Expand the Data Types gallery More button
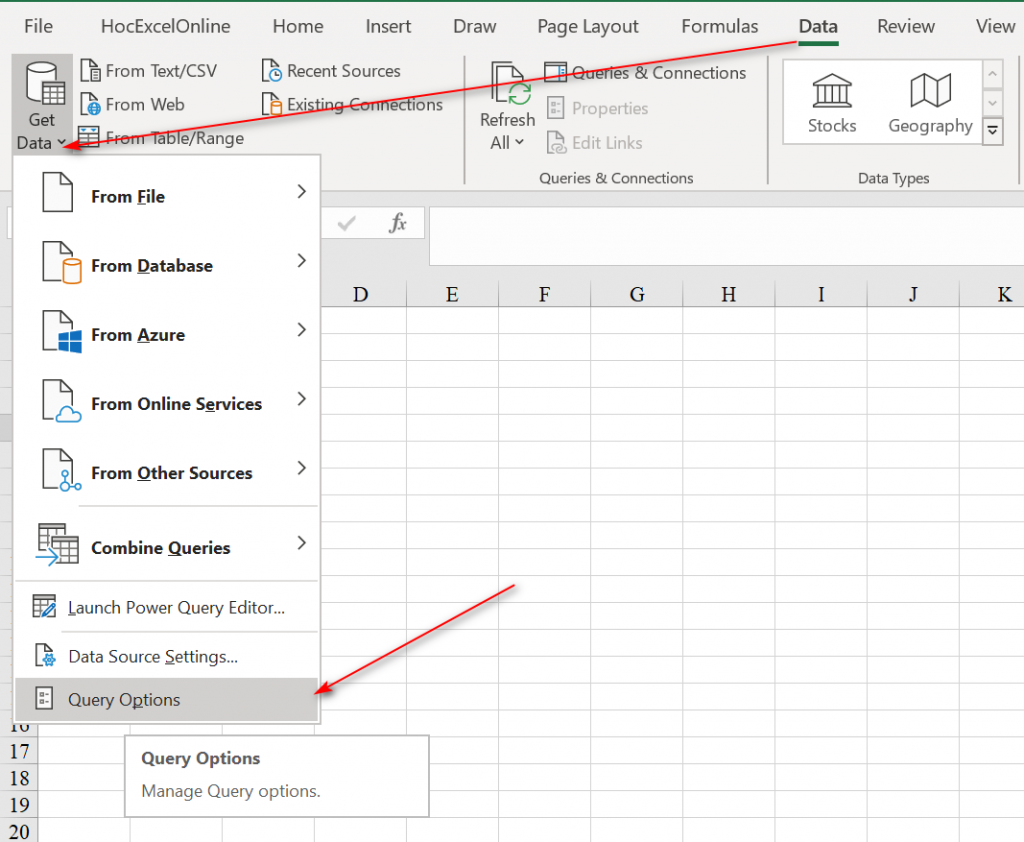Viewport: 1024px width, 842px height. click(x=992, y=131)
